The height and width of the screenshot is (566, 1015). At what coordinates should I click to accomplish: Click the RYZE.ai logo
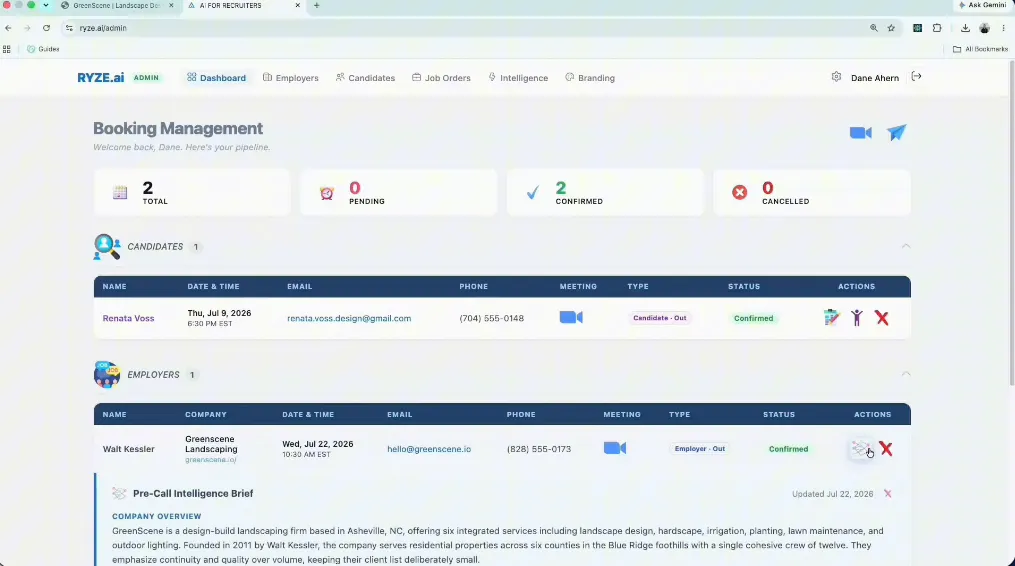click(100, 78)
